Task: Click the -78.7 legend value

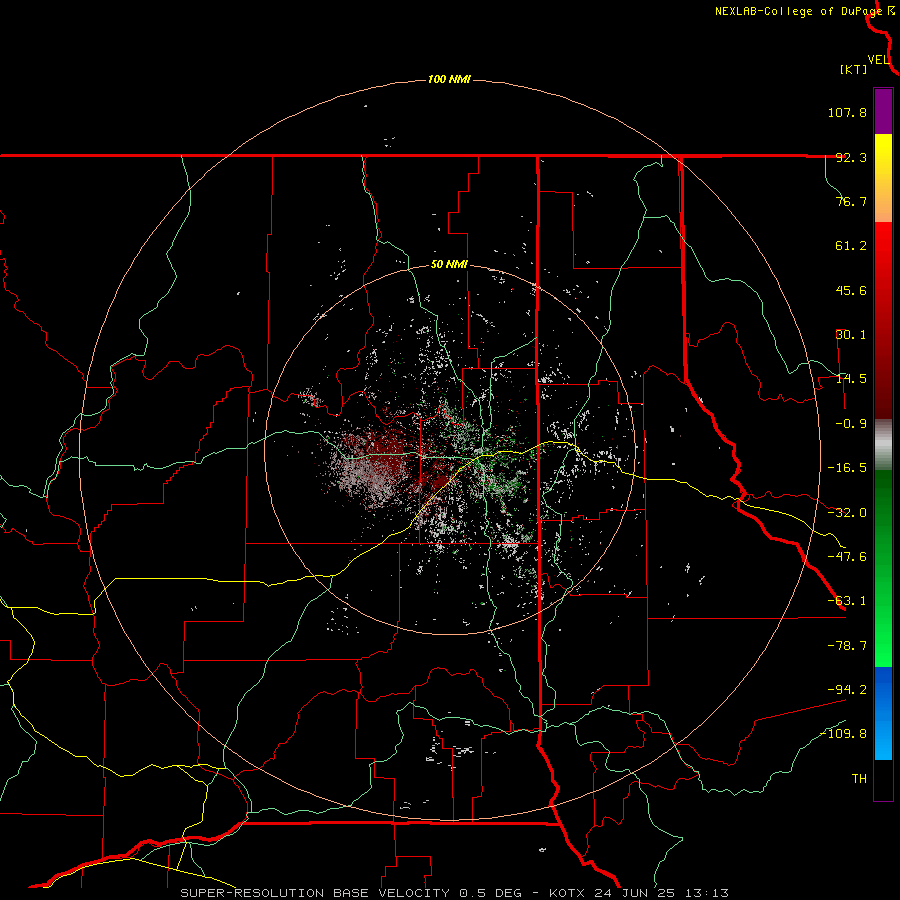Action: coord(847,646)
